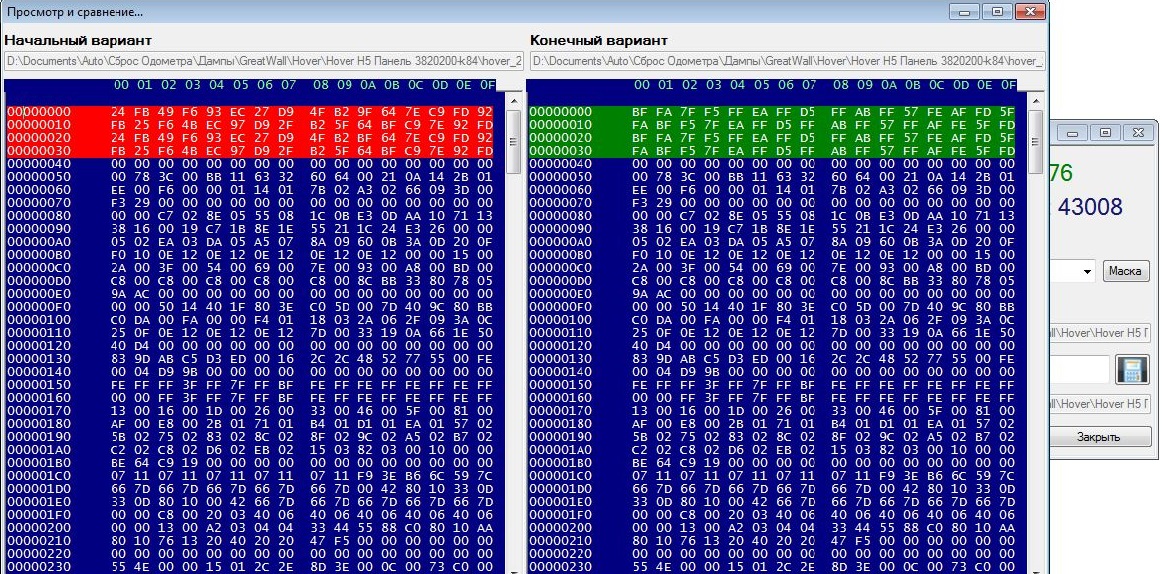Image resolution: width=1162 pixels, height=574 pixels.
Task: Select offset 00000060 in Конечный вариант panel
Action: [561, 190]
